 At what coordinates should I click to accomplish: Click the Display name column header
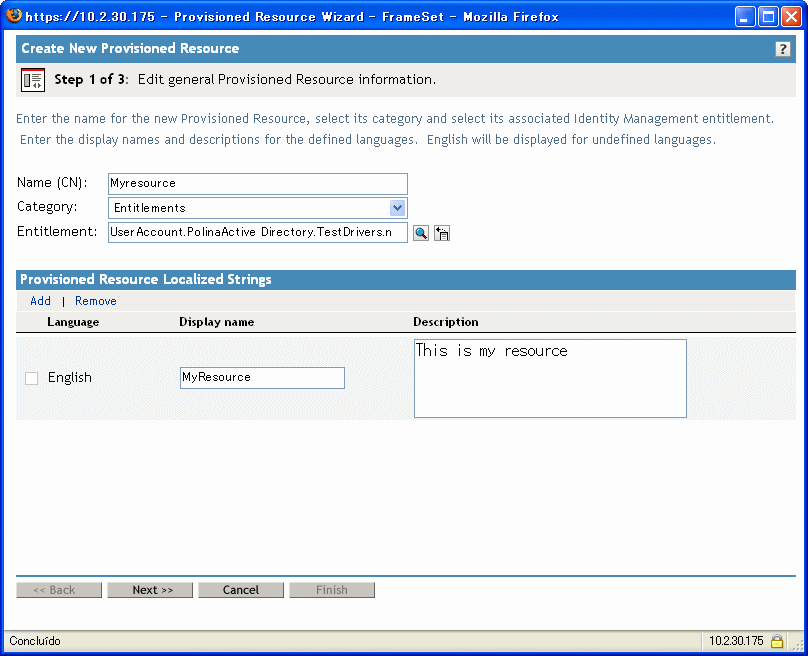pyautogui.click(x=216, y=322)
